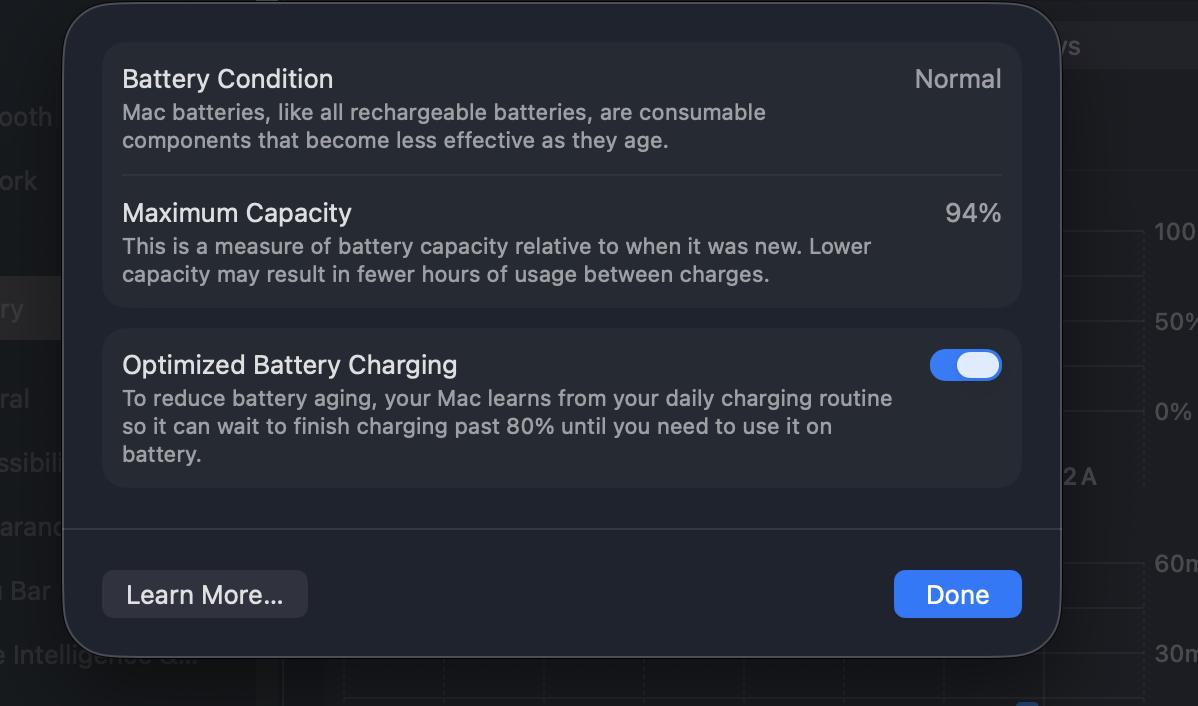Open General in the dimmed sidebar

pyautogui.click(x=18, y=399)
